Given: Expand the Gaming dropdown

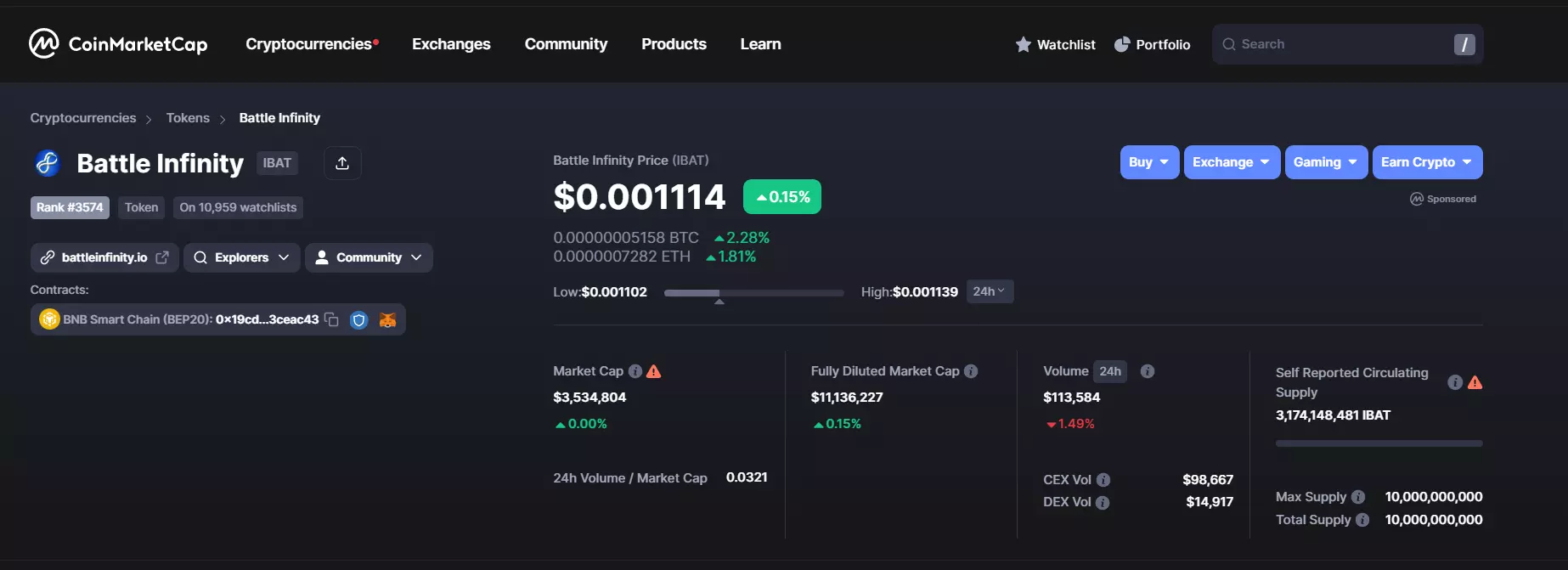Looking at the screenshot, I should (1326, 162).
